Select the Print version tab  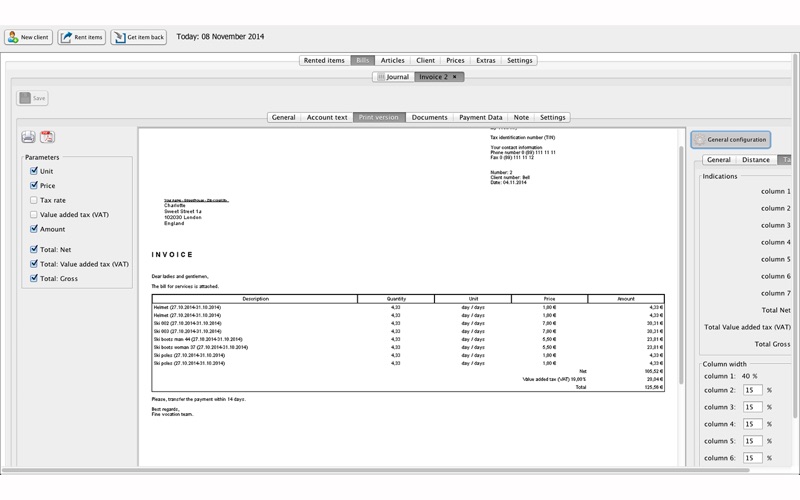pos(379,117)
